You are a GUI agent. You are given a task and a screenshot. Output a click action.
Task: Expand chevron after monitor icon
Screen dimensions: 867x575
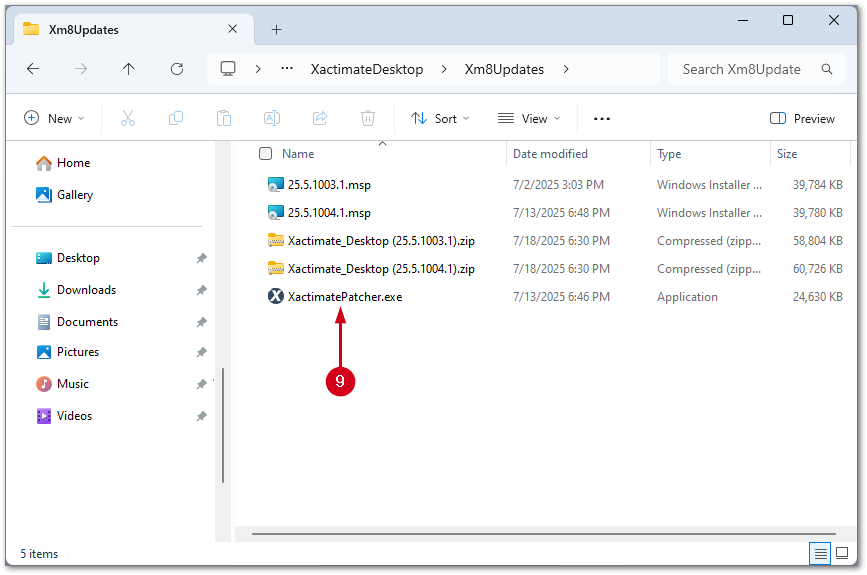pos(258,69)
